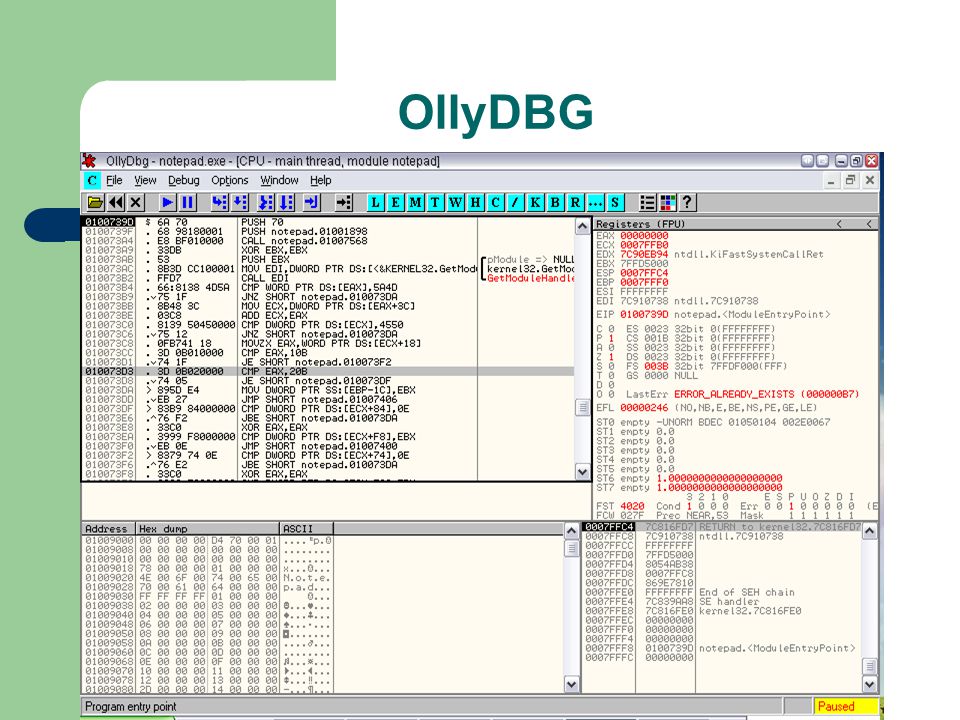Click the ASCII column header
The image size is (960, 720).
pos(306,528)
